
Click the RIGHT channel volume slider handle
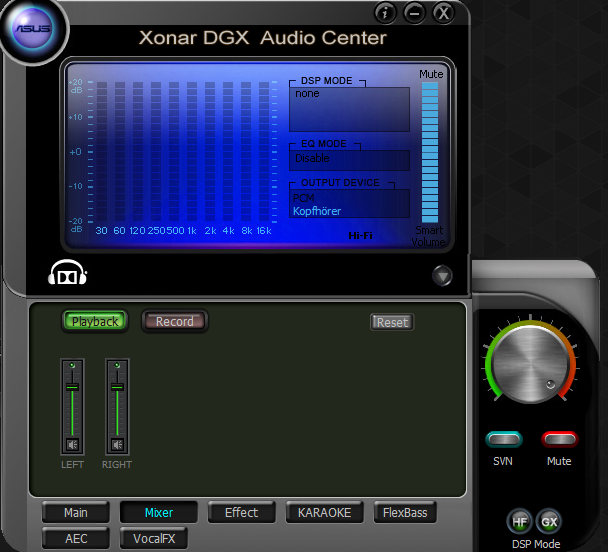tap(117, 386)
